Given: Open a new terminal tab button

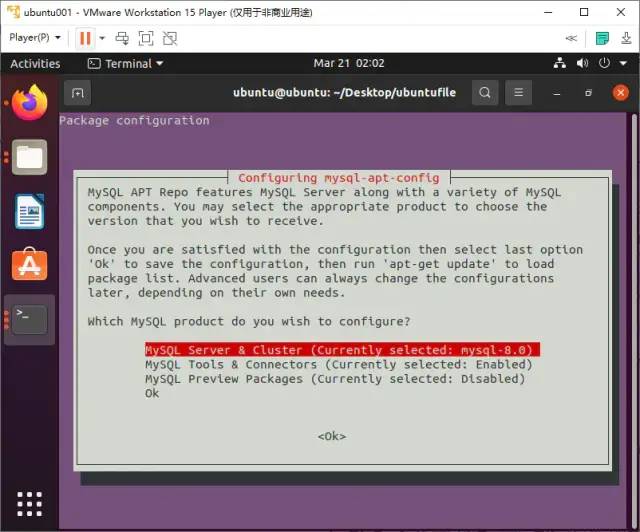Looking at the screenshot, I should 78,93.
